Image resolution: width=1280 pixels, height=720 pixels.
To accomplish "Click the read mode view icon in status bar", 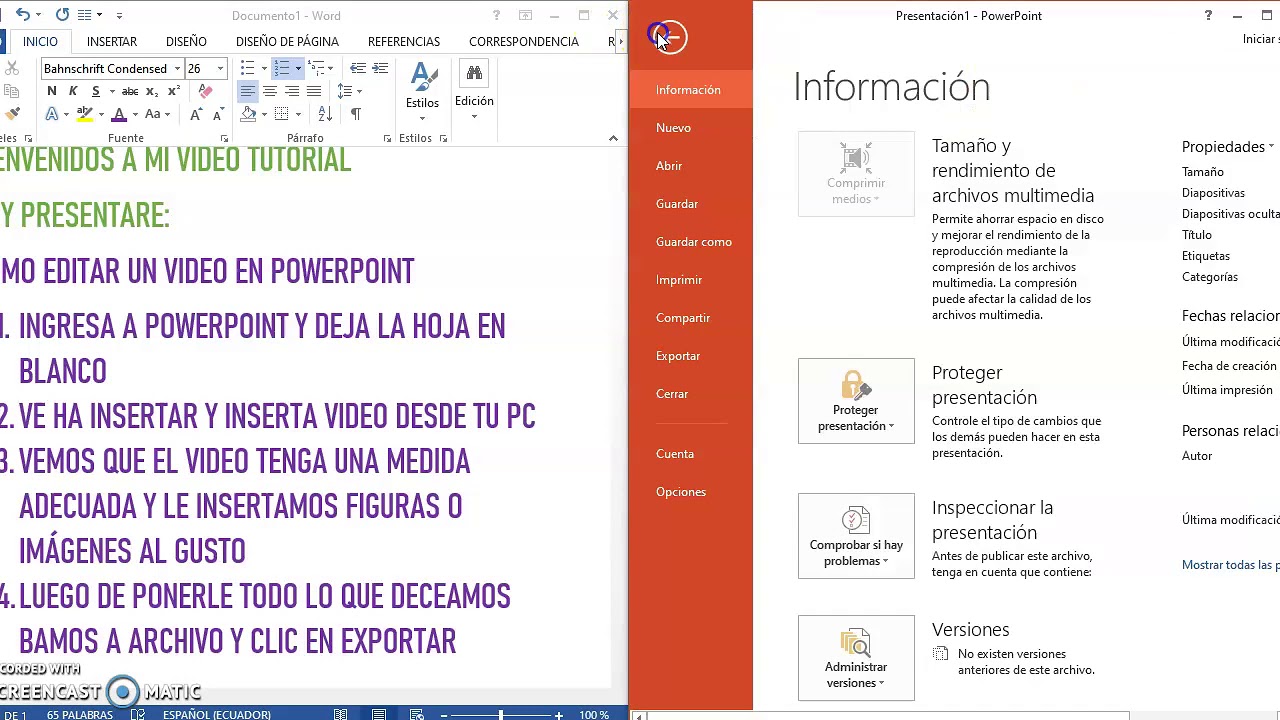I will click(x=341, y=714).
